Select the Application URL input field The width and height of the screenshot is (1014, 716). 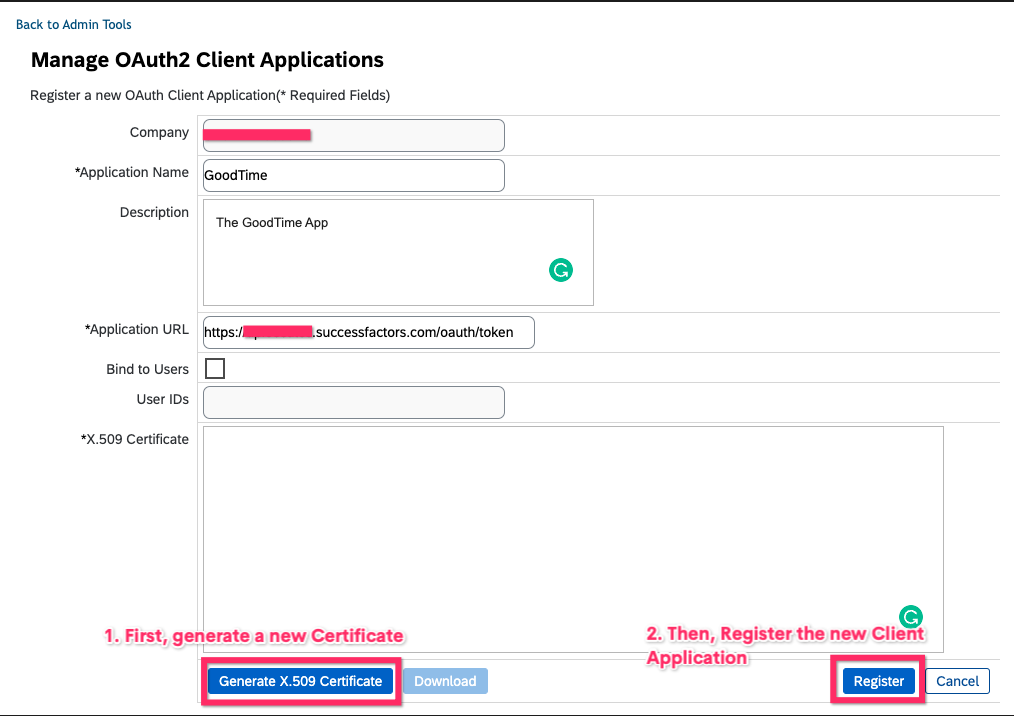pyautogui.click(x=368, y=332)
